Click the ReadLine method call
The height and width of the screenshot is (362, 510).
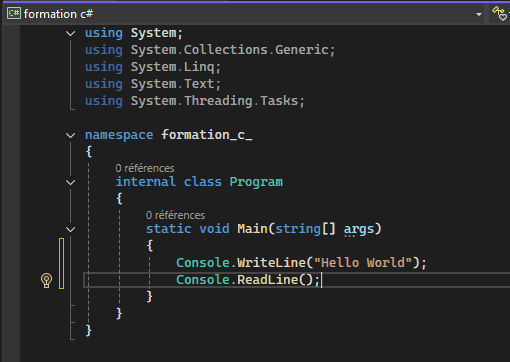click(x=267, y=280)
